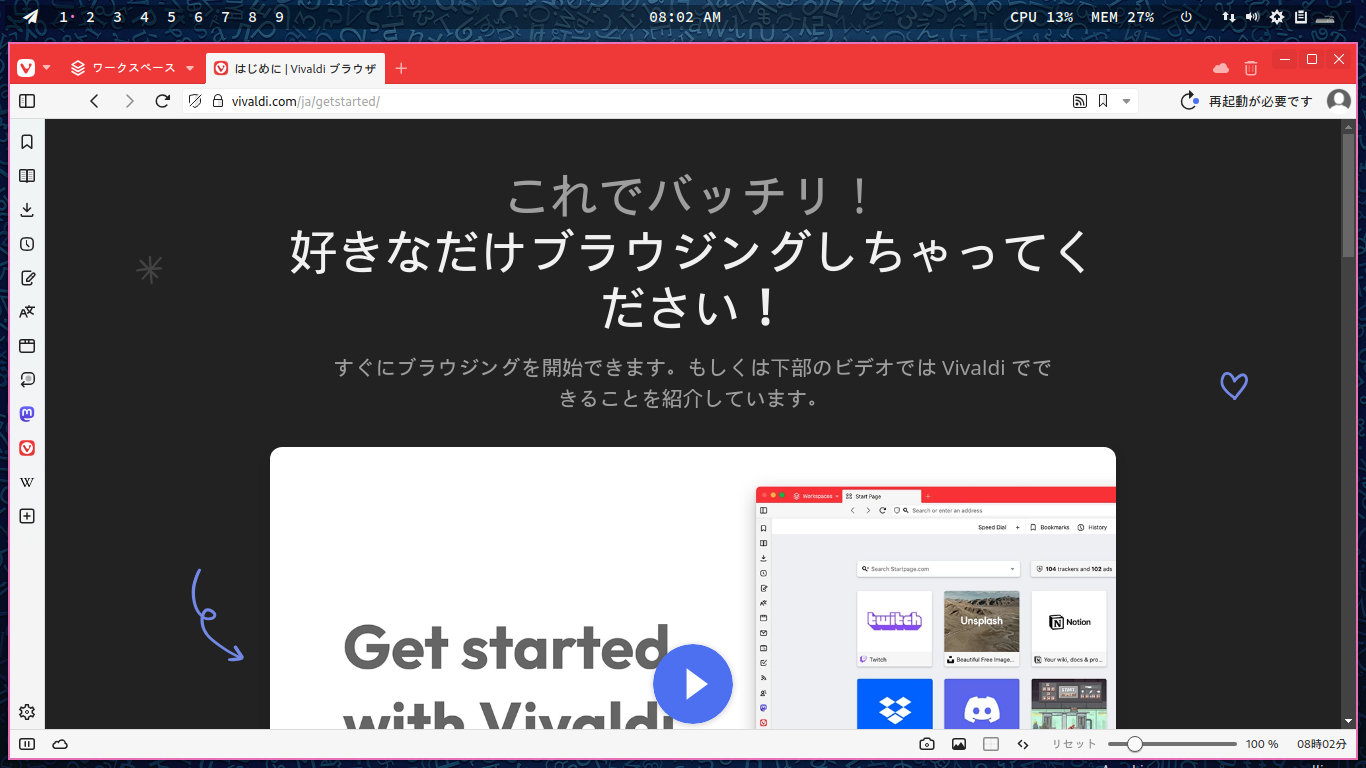Click the 100 % zoom value

[1262, 744]
